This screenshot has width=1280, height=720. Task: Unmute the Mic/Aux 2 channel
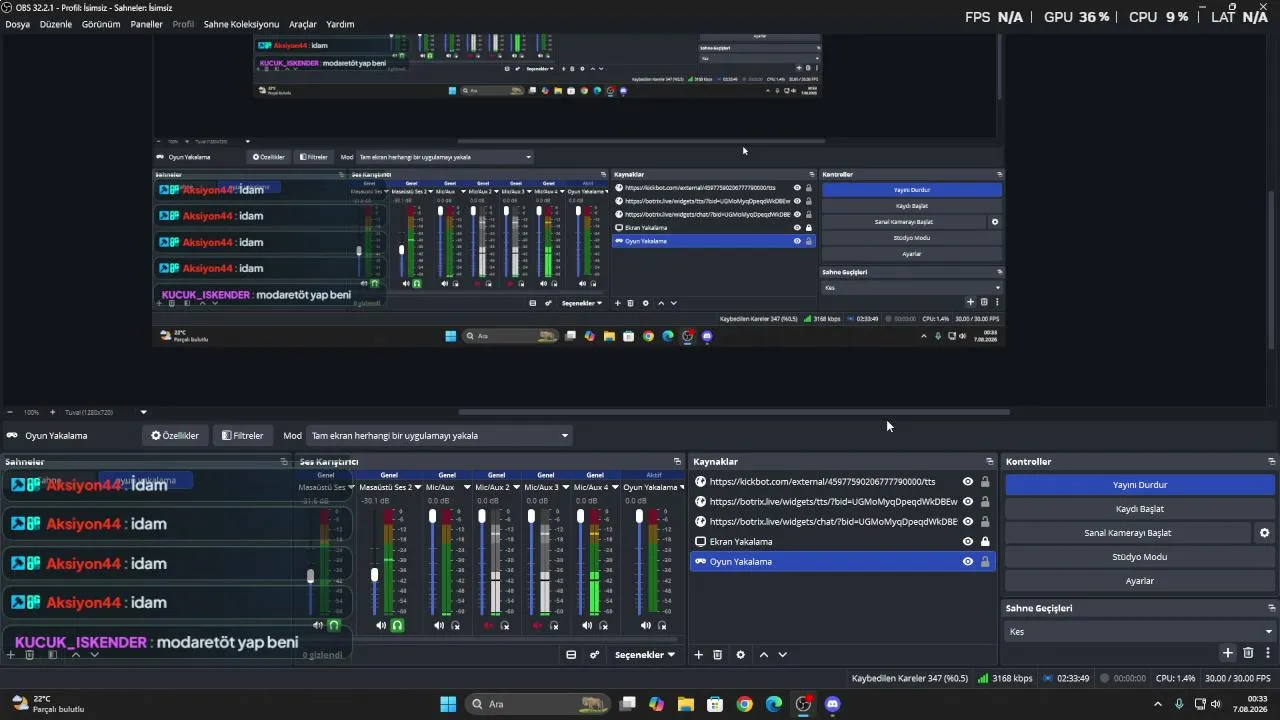(488, 626)
